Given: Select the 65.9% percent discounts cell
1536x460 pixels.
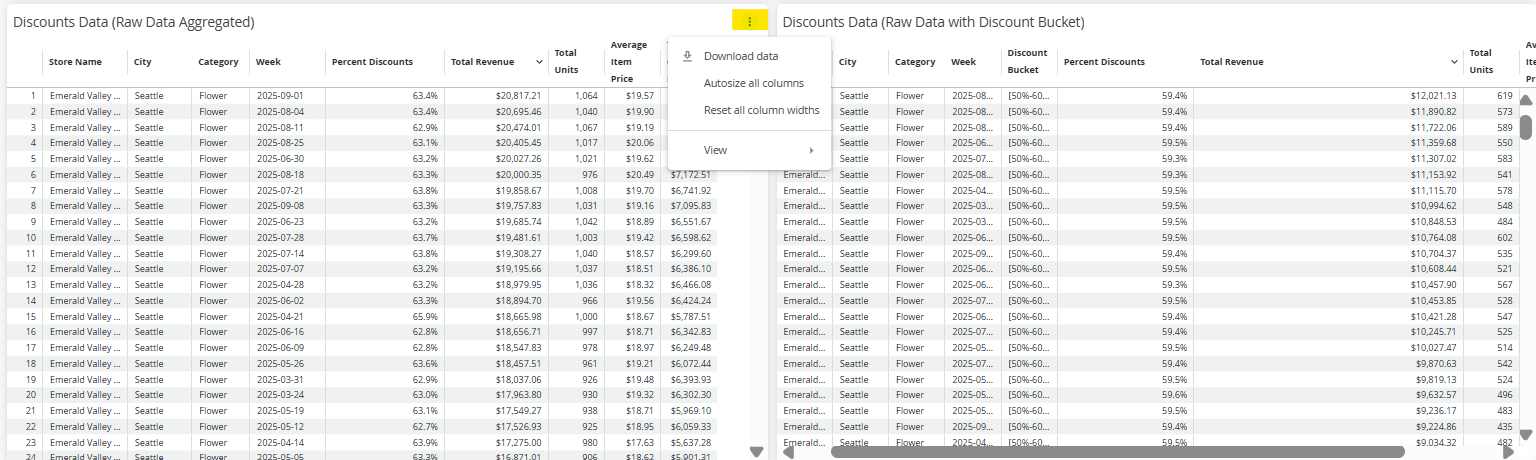Looking at the screenshot, I should click(x=385, y=316).
